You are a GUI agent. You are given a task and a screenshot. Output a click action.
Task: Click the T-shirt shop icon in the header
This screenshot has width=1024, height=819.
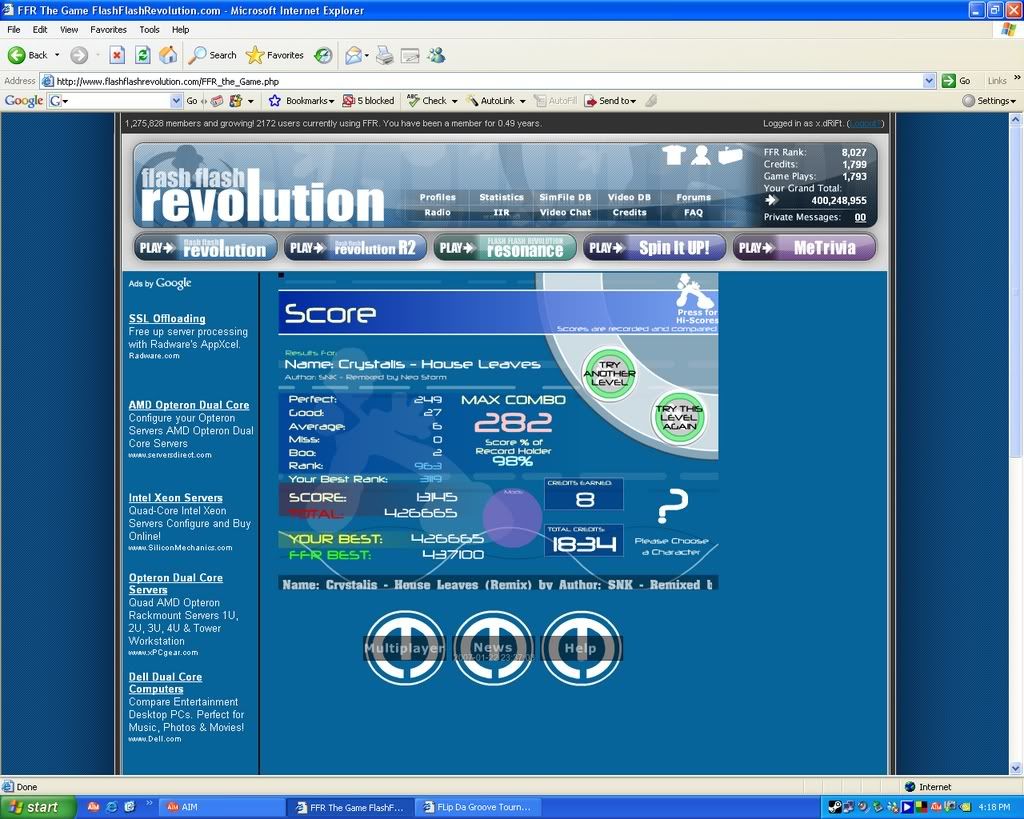(x=672, y=154)
